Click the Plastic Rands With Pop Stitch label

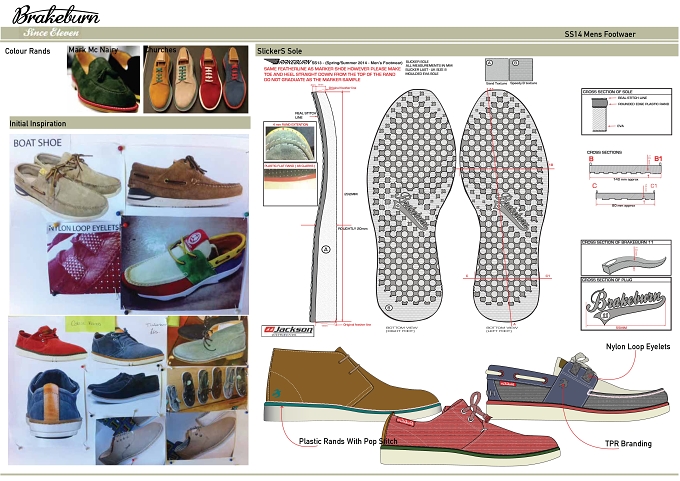pos(348,441)
